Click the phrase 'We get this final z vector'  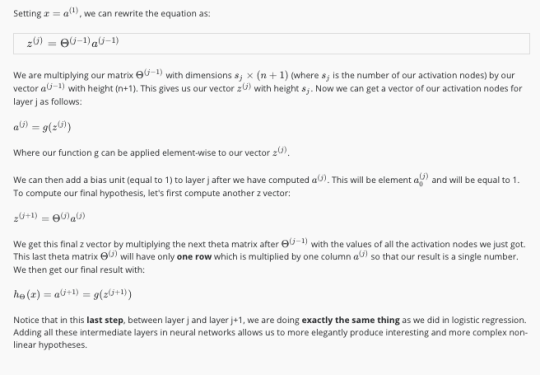(x=62, y=244)
